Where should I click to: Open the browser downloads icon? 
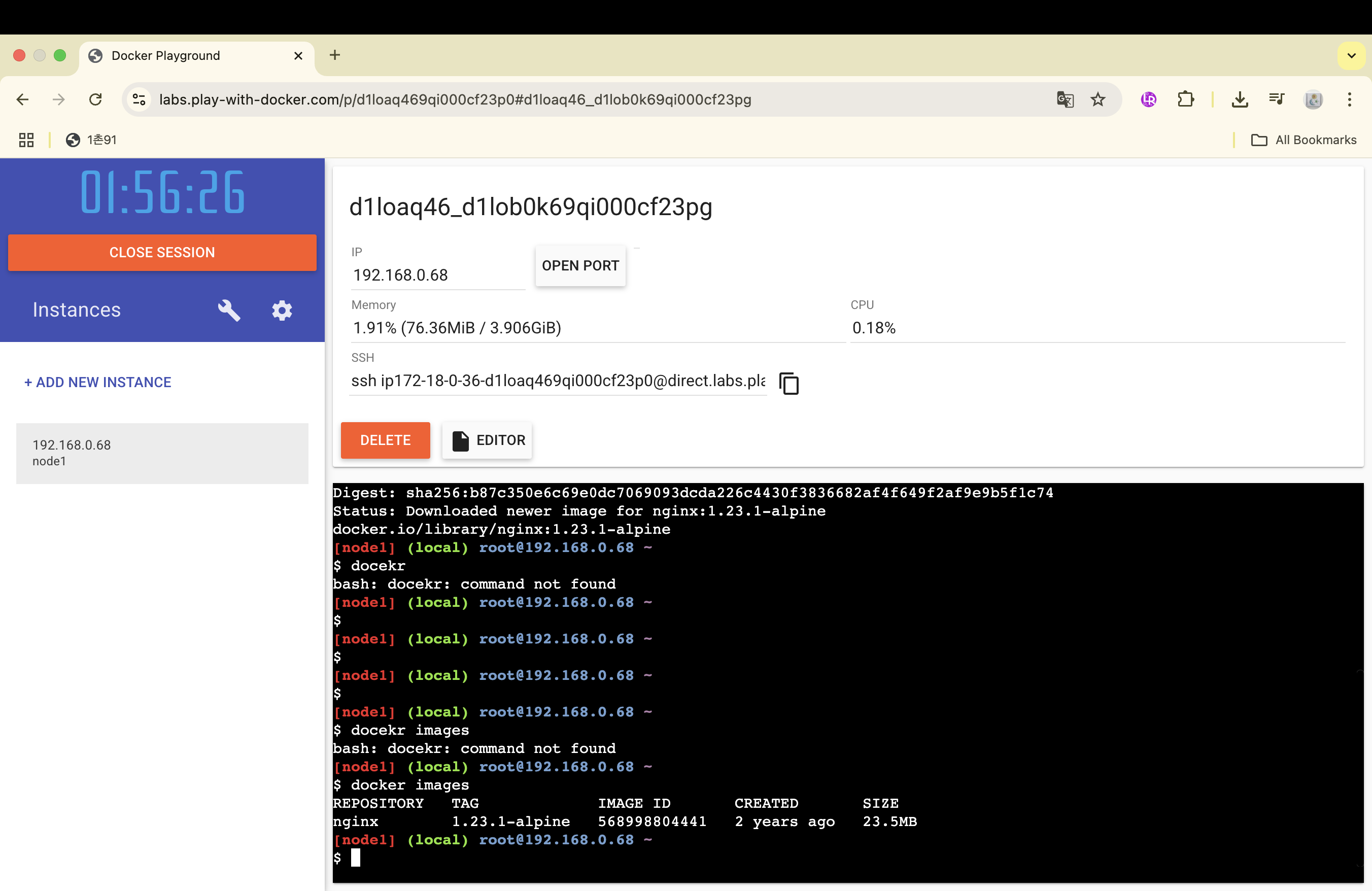(x=1240, y=99)
